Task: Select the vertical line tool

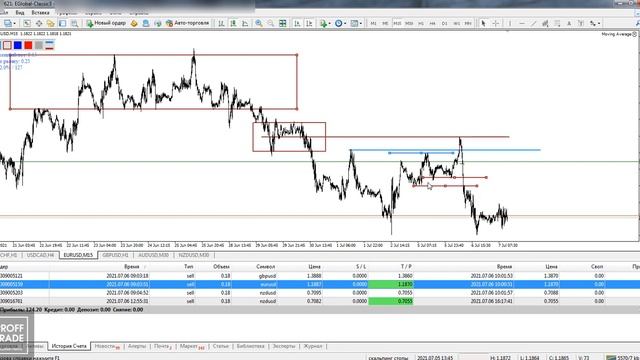Action: tap(510, 23)
